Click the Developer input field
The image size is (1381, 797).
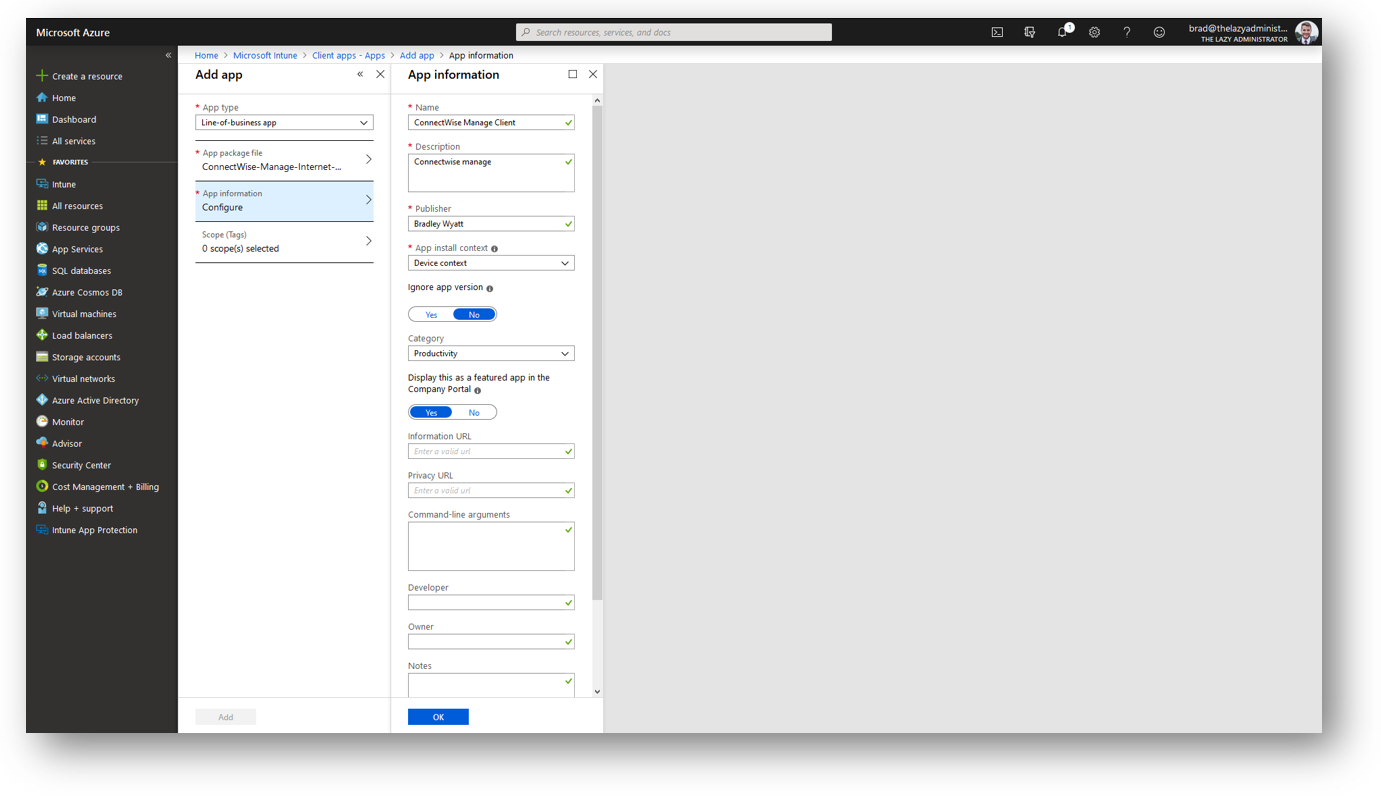tap(491, 602)
